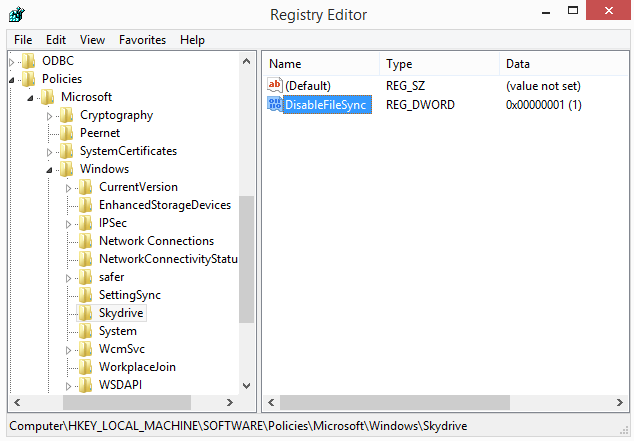Expand the IPSec key
The image size is (634, 441).
pyautogui.click(x=68, y=224)
